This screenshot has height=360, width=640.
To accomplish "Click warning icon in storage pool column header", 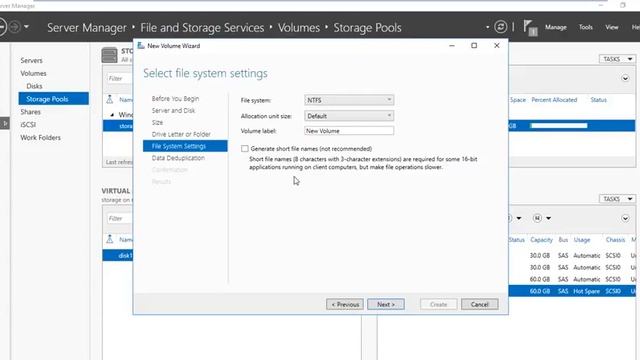I will pos(109,99).
